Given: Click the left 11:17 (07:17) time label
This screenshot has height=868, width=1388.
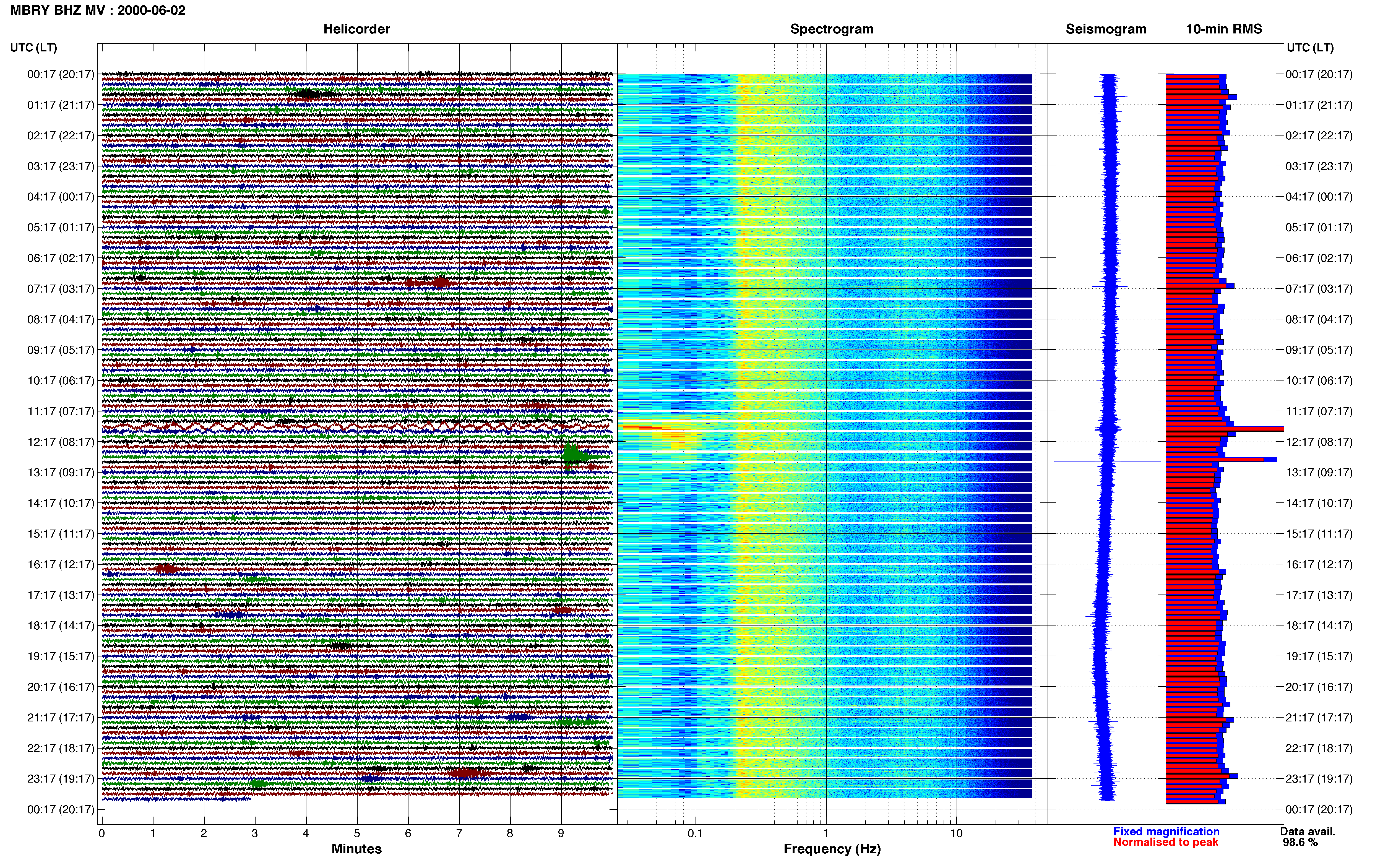Looking at the screenshot, I should pos(61,411).
